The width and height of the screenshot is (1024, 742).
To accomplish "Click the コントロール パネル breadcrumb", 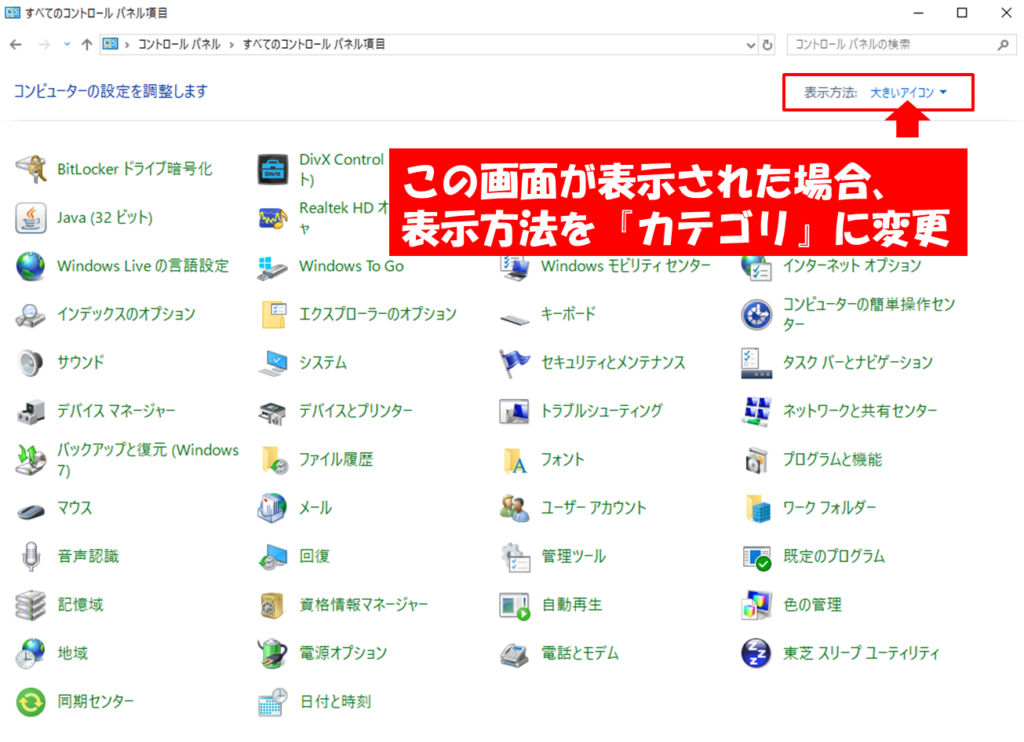I will coord(178,44).
